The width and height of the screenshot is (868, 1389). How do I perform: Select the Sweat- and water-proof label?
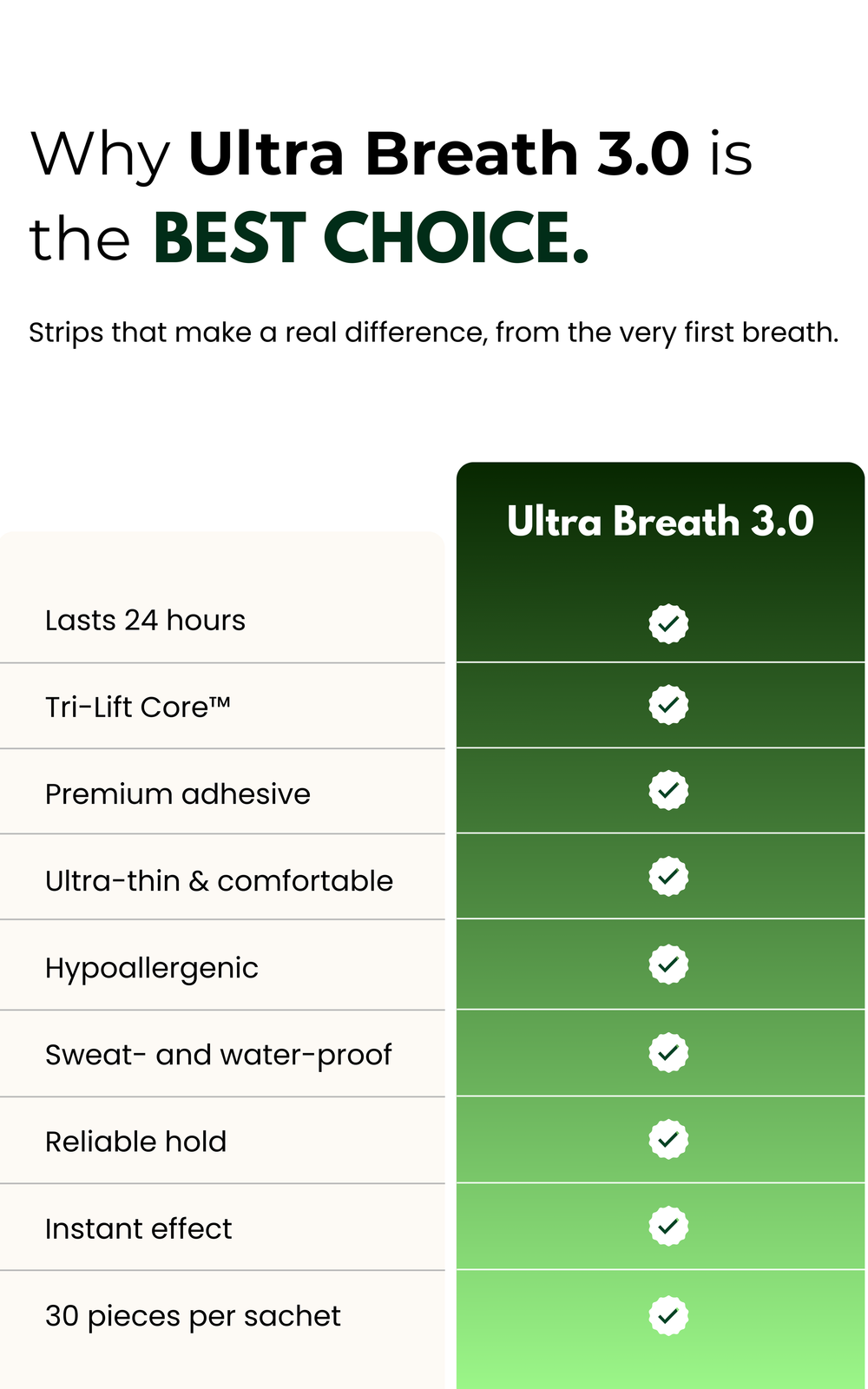(219, 1056)
